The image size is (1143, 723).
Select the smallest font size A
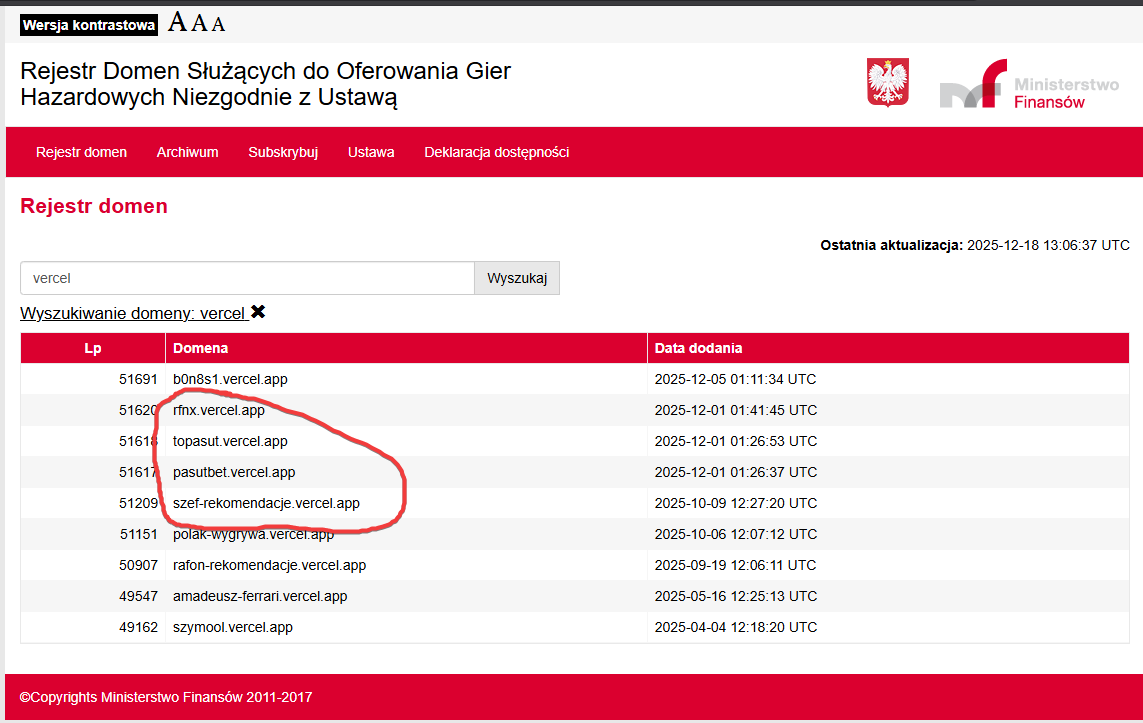point(219,24)
